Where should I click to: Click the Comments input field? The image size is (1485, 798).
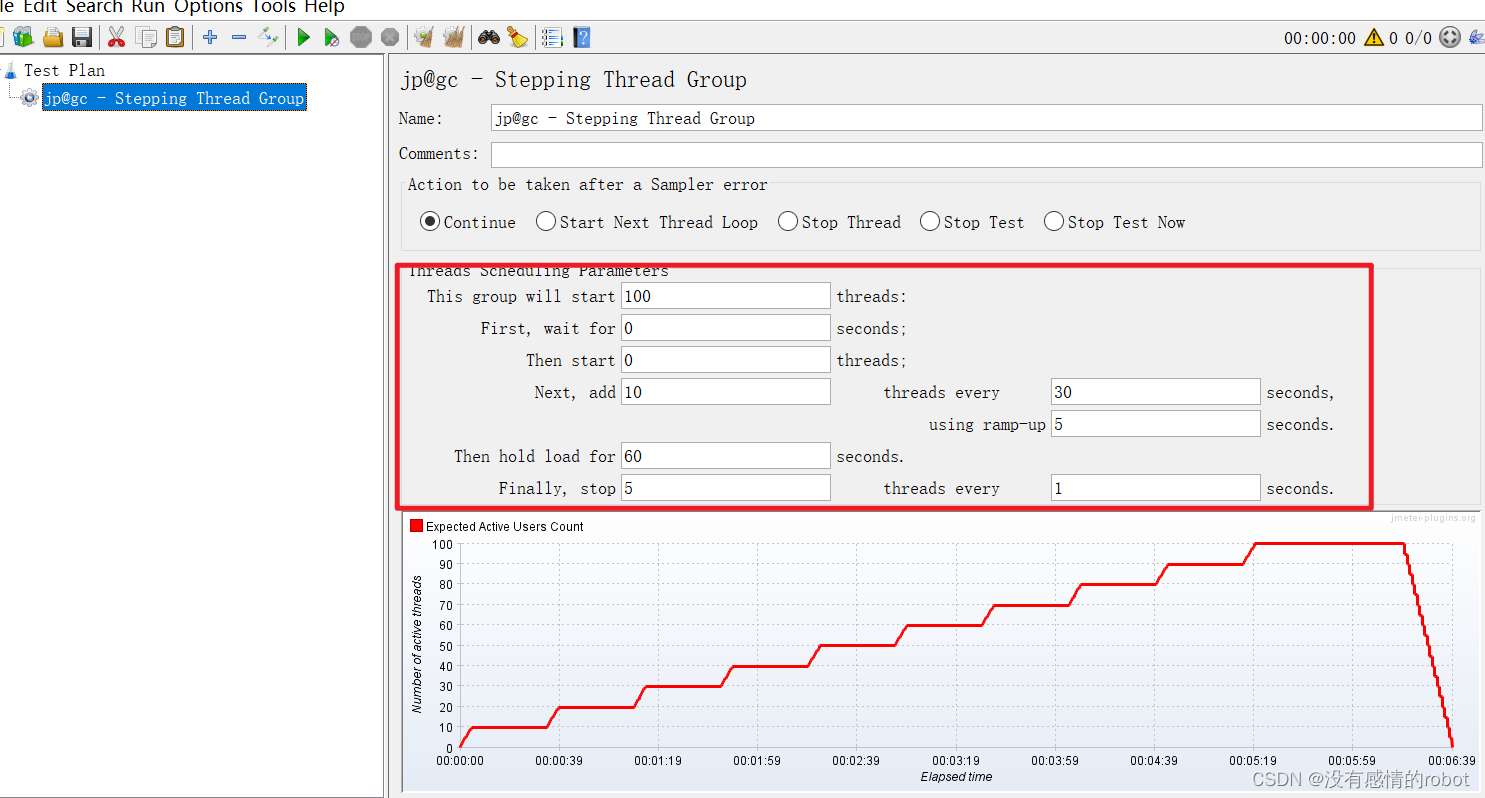[986, 154]
